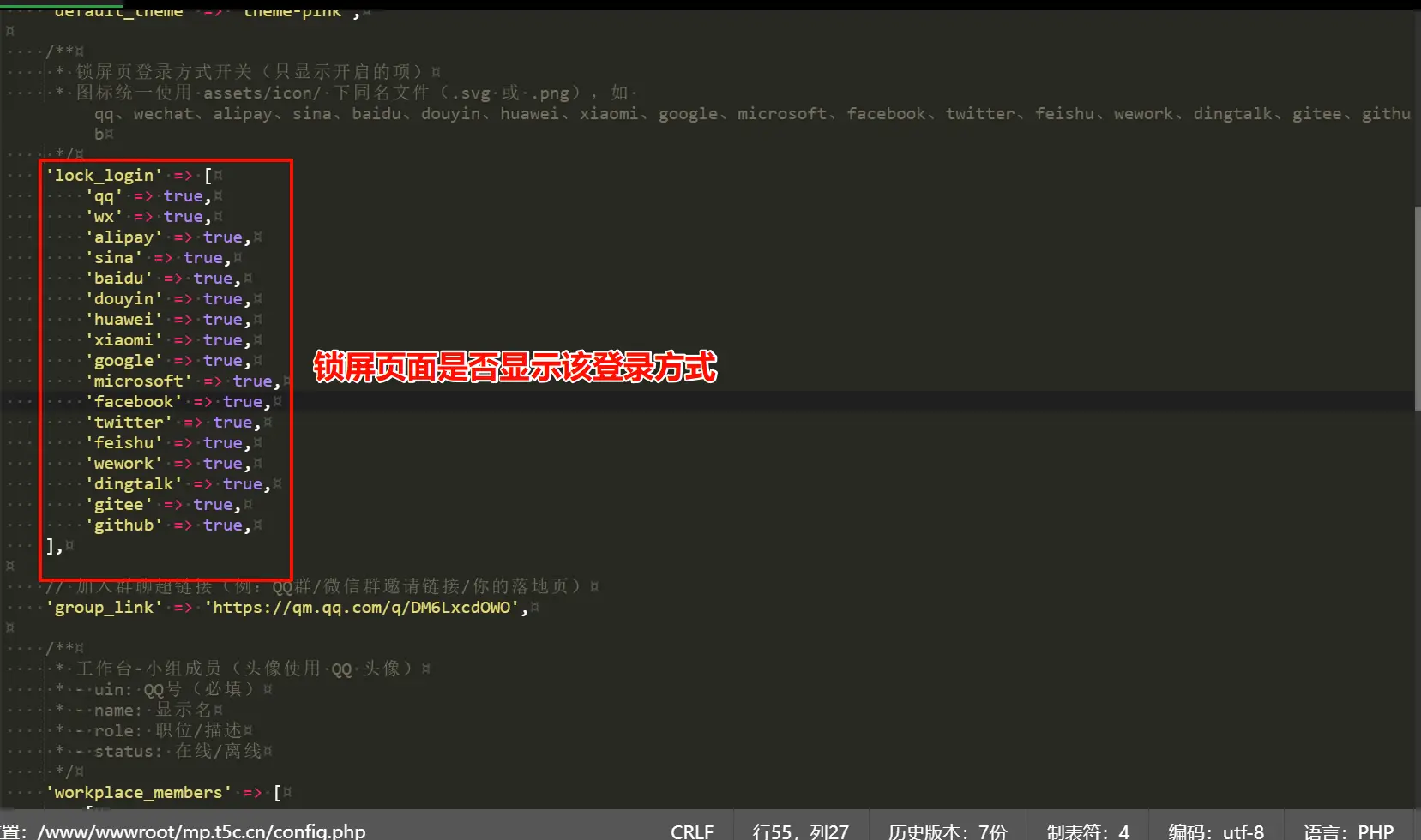
Task: Click the closing bracket of lock_login array
Action: (x=51, y=546)
